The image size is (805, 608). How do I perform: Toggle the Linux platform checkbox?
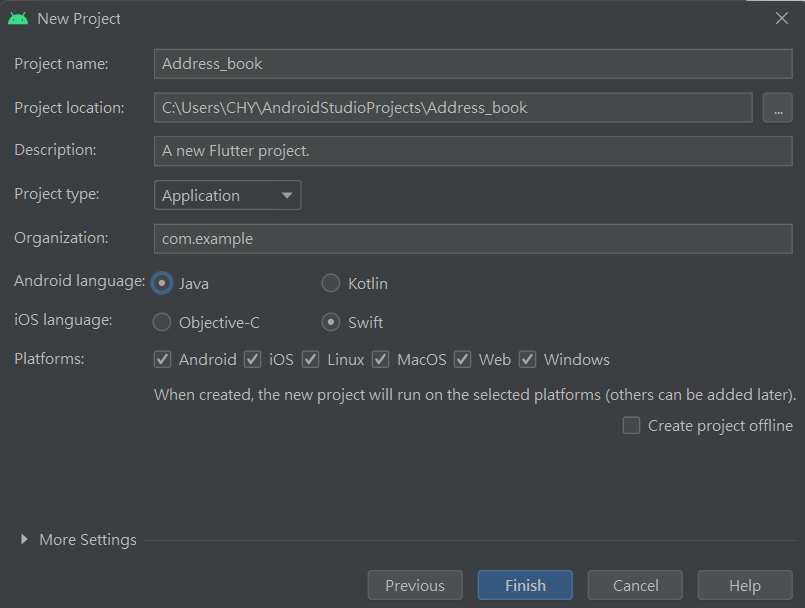pyautogui.click(x=311, y=359)
